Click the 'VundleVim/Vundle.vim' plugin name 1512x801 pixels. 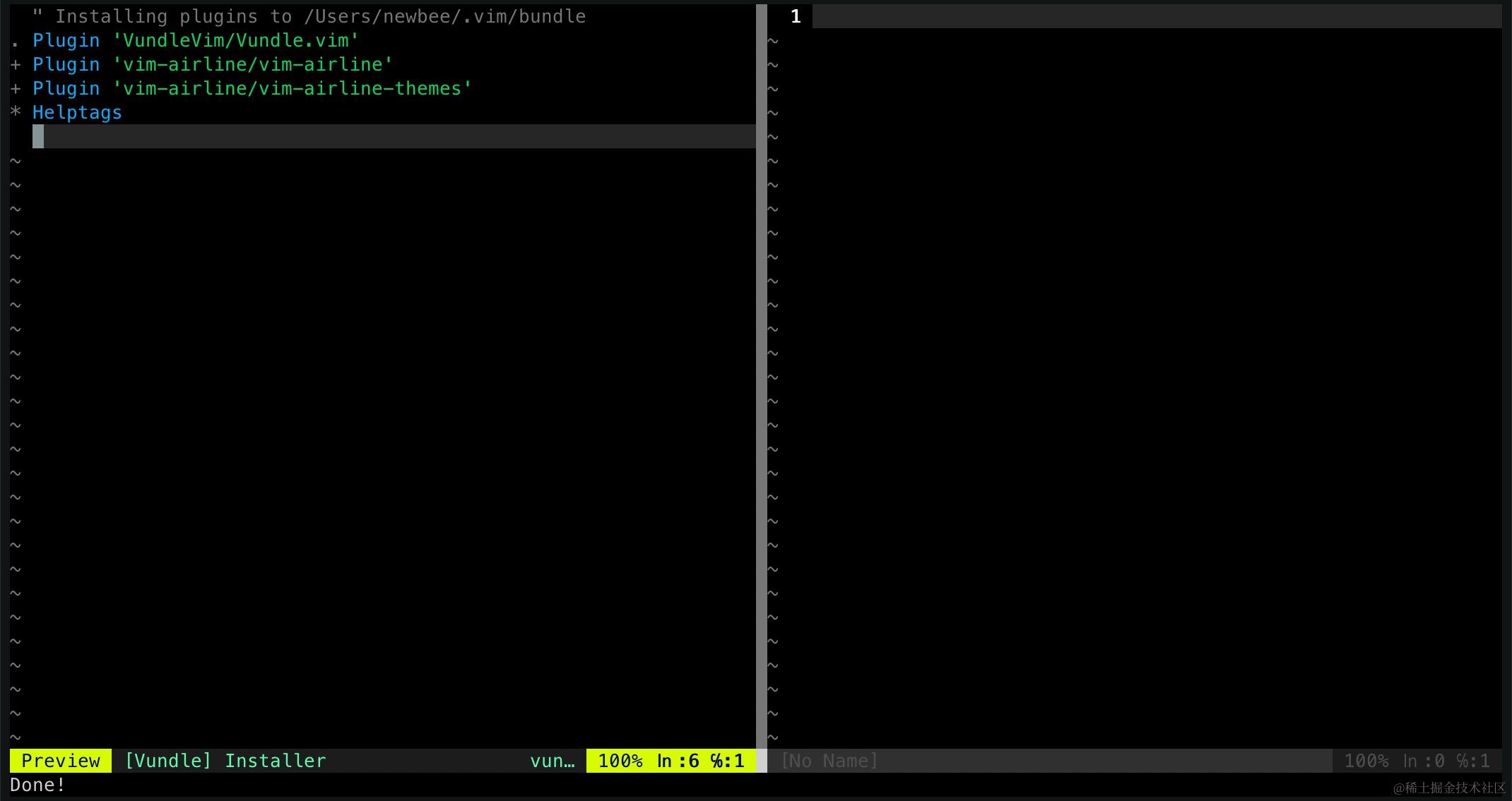click(x=235, y=40)
